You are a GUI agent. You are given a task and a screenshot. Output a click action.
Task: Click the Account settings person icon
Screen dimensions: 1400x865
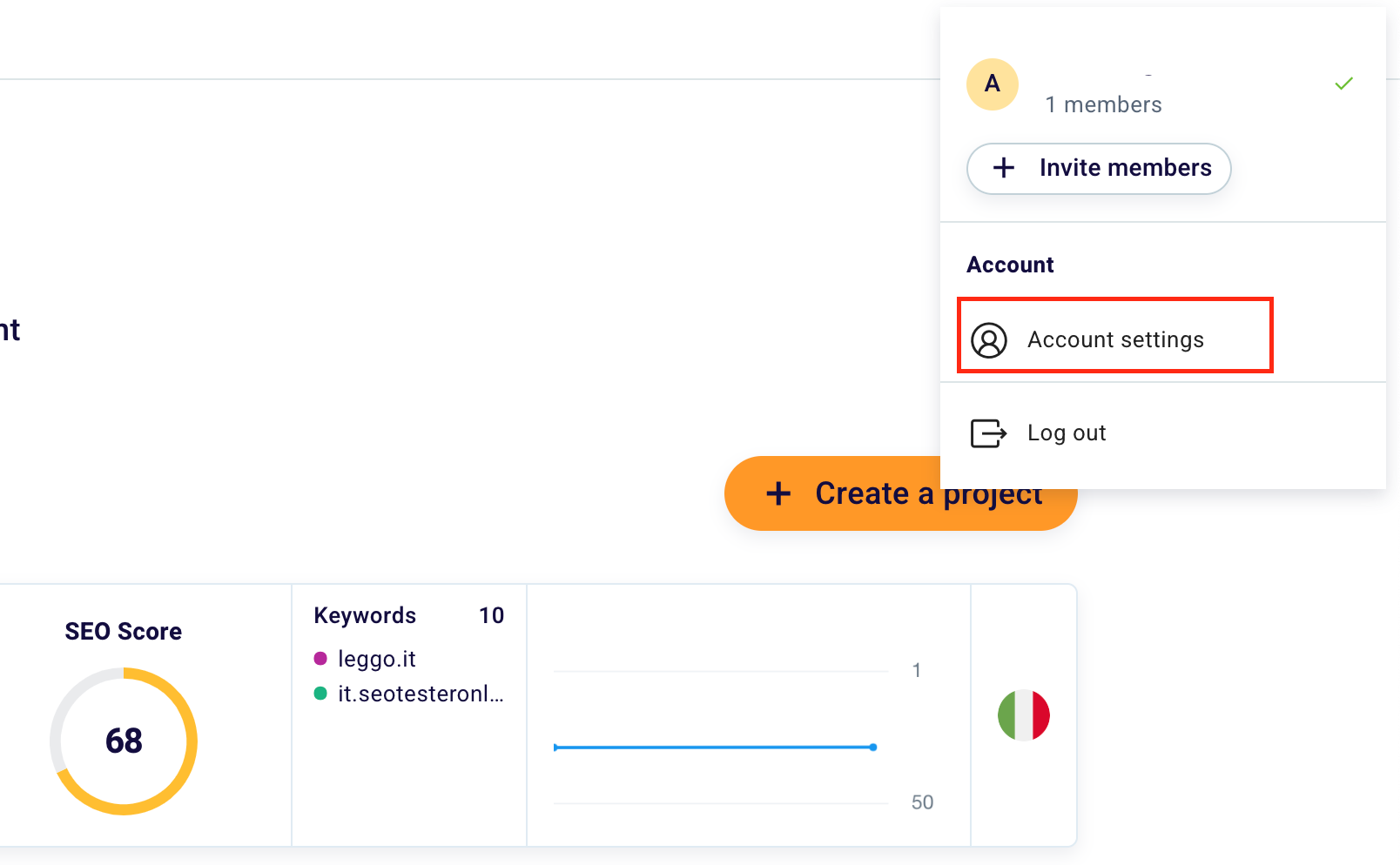tap(990, 340)
